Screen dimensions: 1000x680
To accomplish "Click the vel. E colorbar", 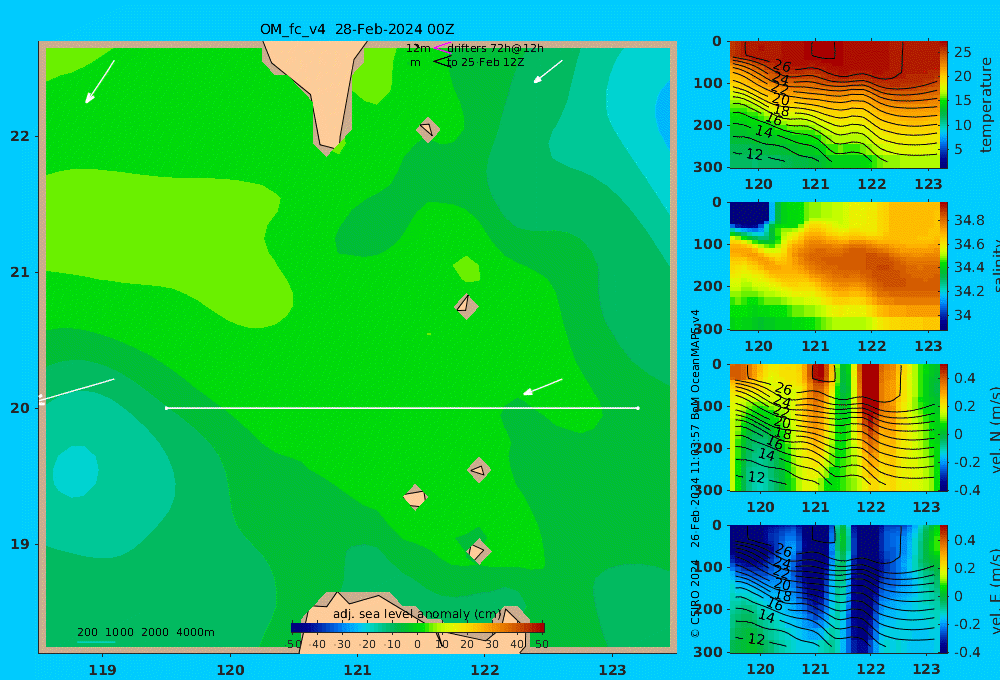I will (944, 589).
